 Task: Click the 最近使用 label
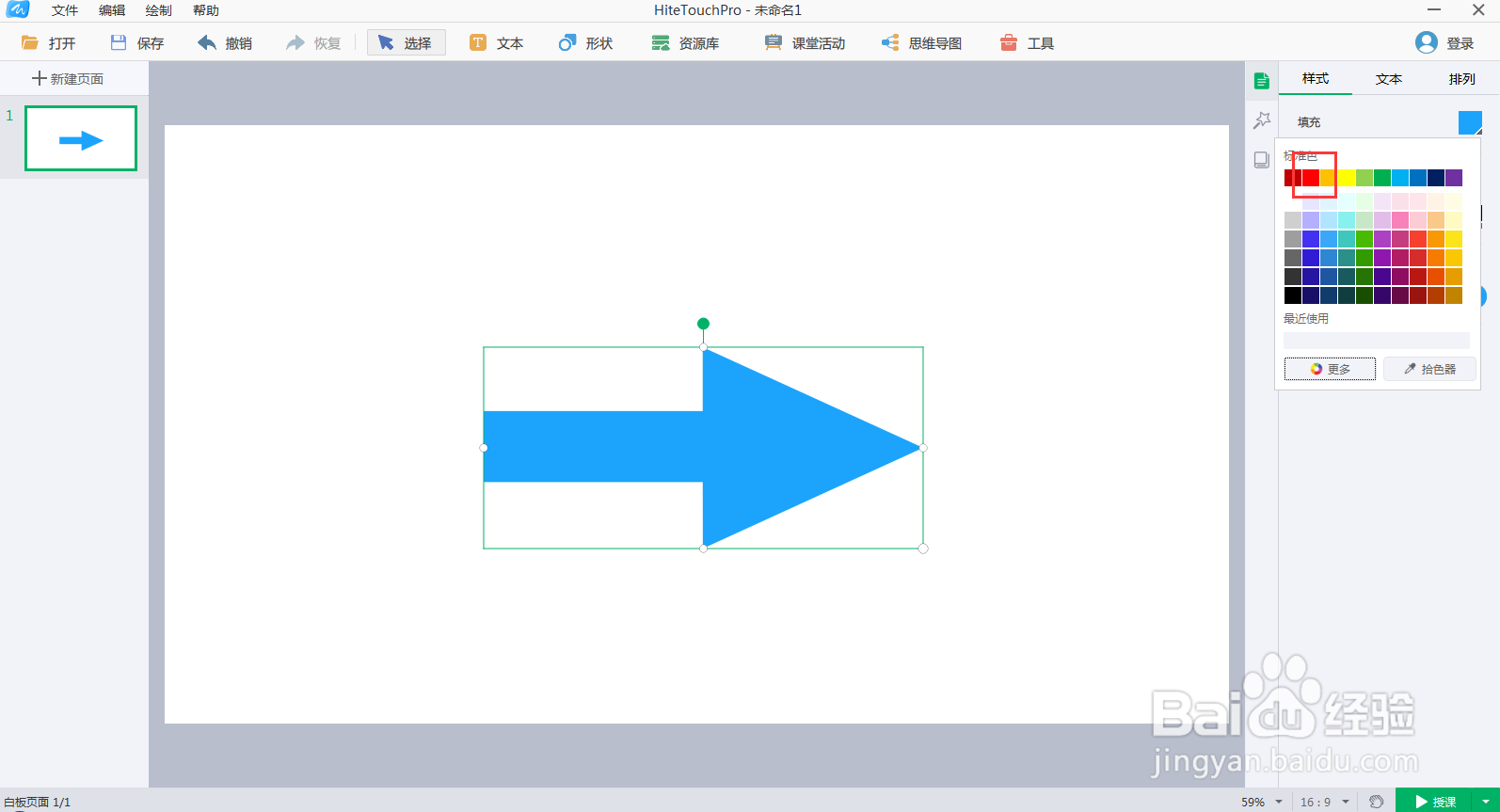point(1306,319)
